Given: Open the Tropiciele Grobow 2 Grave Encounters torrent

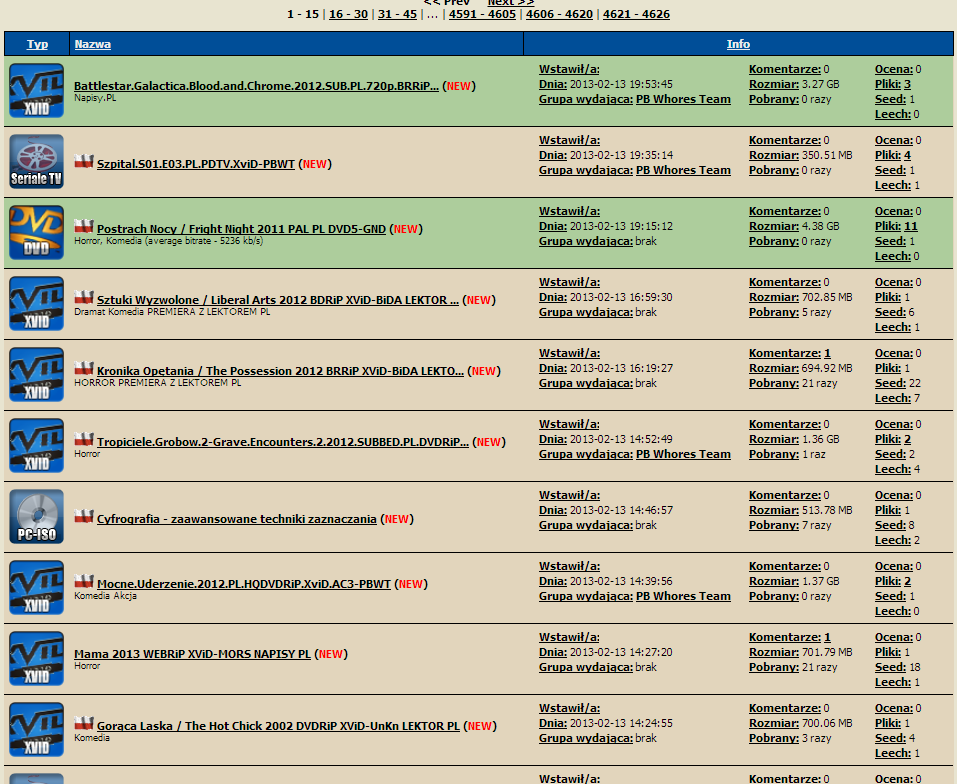Looking at the screenshot, I should (x=283, y=442).
